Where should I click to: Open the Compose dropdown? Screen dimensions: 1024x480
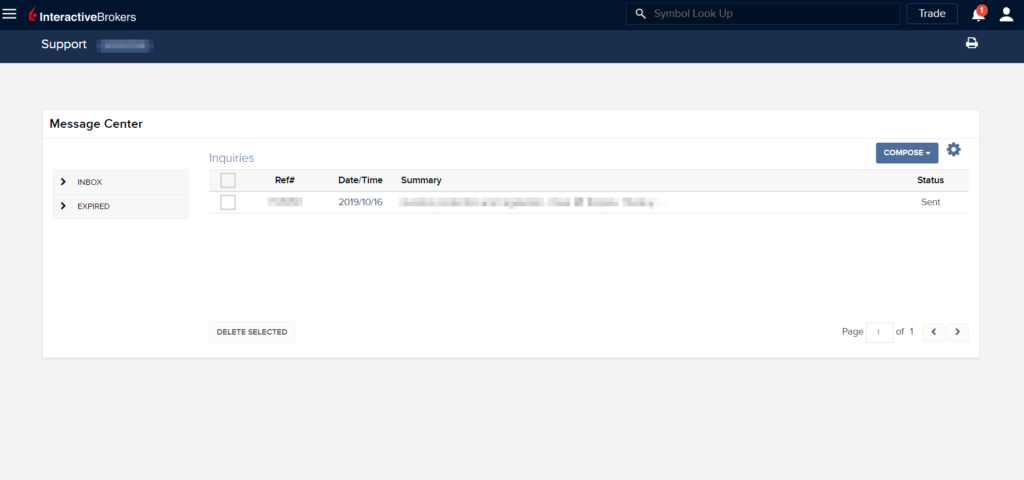point(907,153)
